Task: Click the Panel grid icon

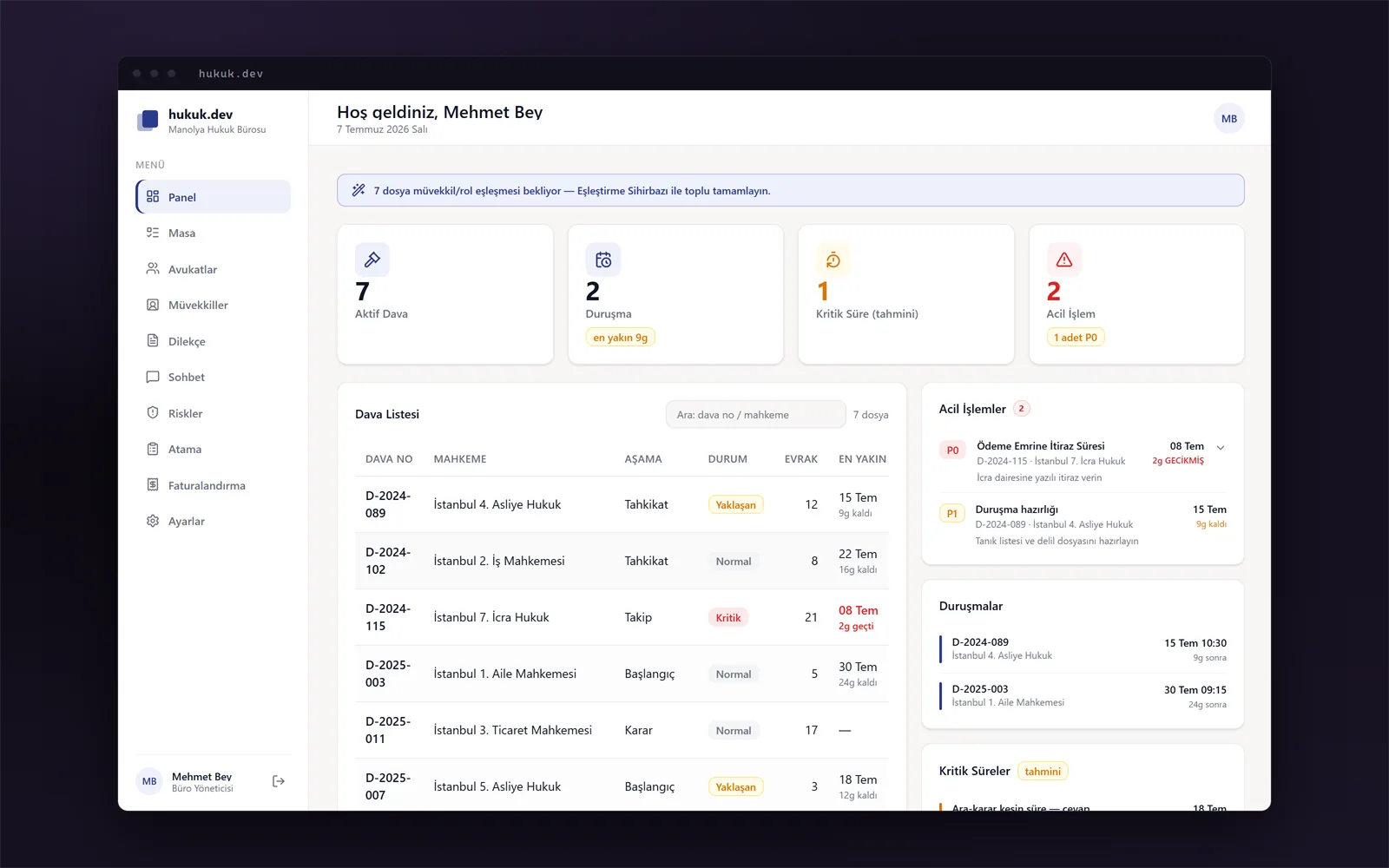Action: [153, 197]
